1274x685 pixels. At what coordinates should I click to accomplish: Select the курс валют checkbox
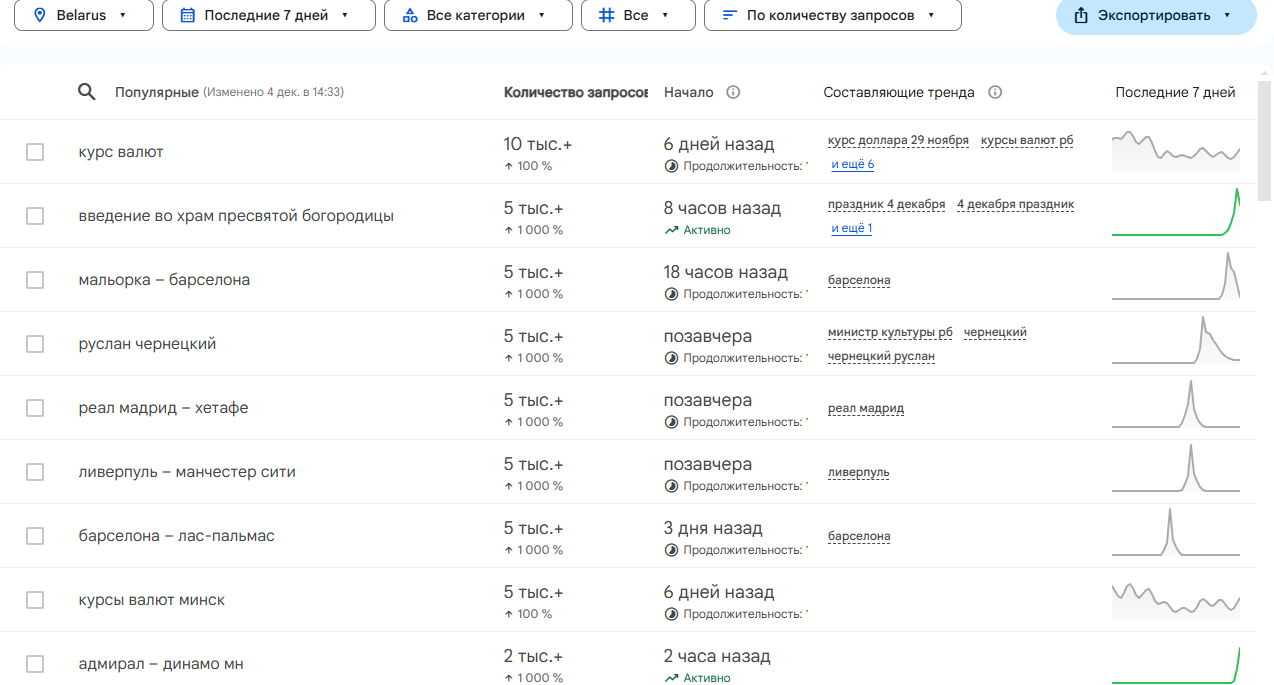[x=35, y=152]
